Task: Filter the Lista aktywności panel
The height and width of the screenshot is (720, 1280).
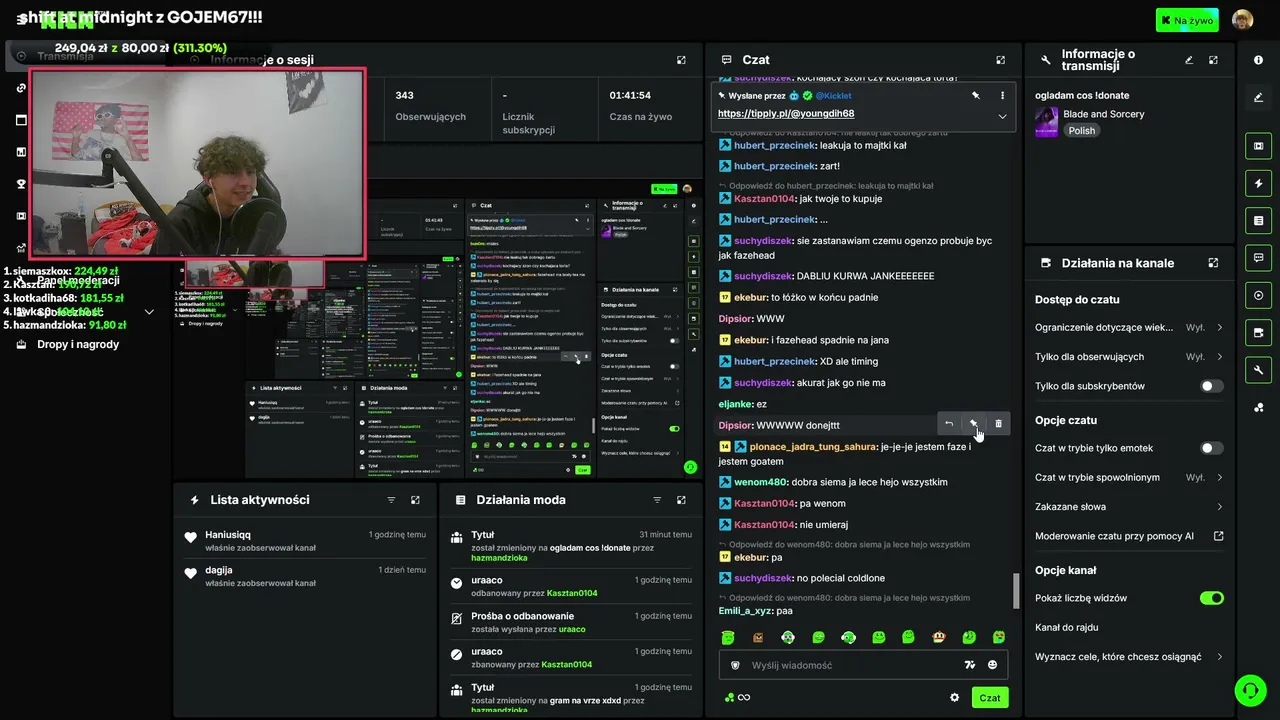Action: click(x=391, y=500)
